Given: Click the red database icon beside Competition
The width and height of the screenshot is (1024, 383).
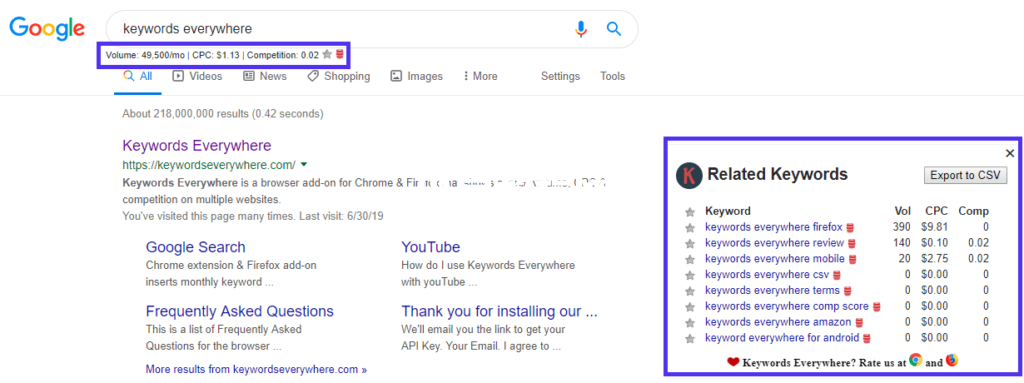Looking at the screenshot, I should (340, 55).
